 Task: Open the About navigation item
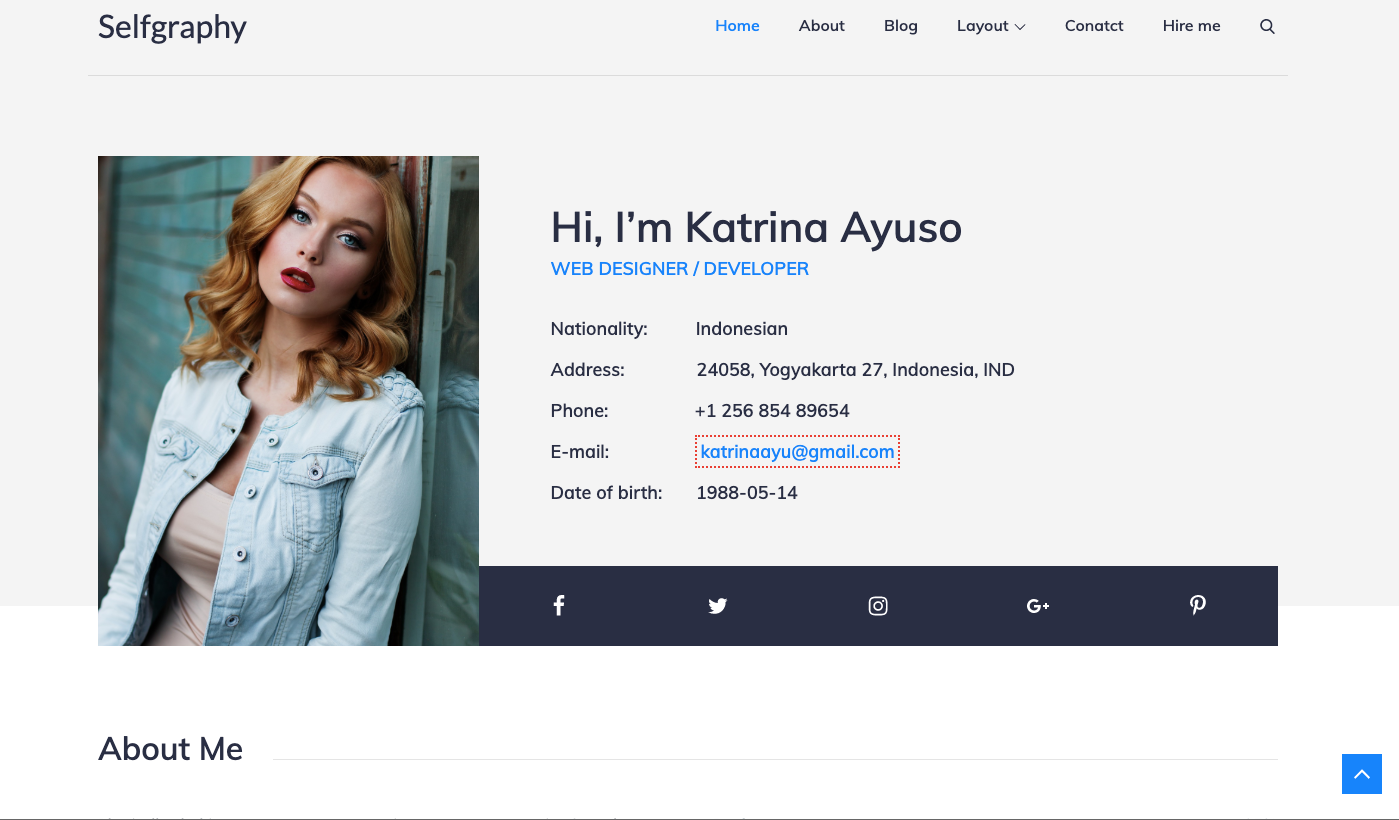point(821,26)
